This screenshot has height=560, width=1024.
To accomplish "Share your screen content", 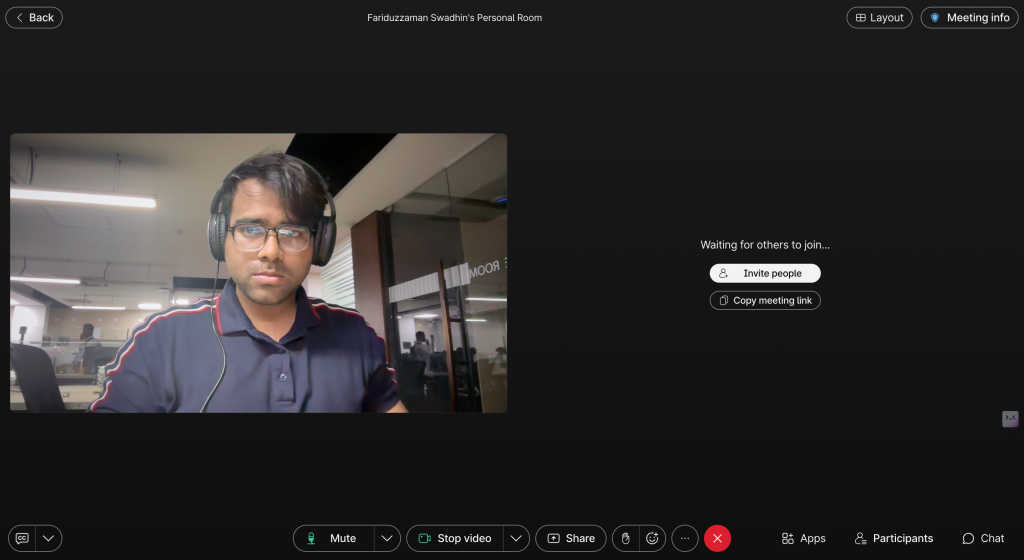I will (x=571, y=538).
